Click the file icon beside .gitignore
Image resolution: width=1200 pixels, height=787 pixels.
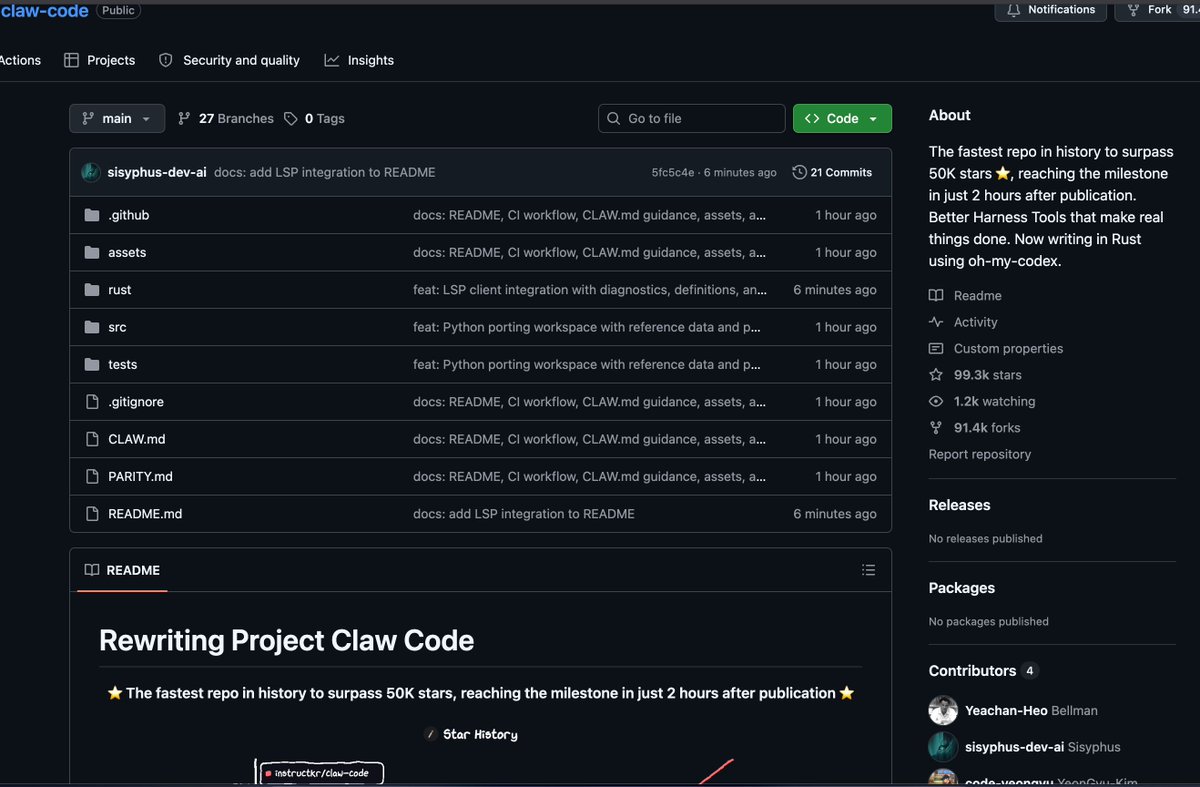point(92,402)
